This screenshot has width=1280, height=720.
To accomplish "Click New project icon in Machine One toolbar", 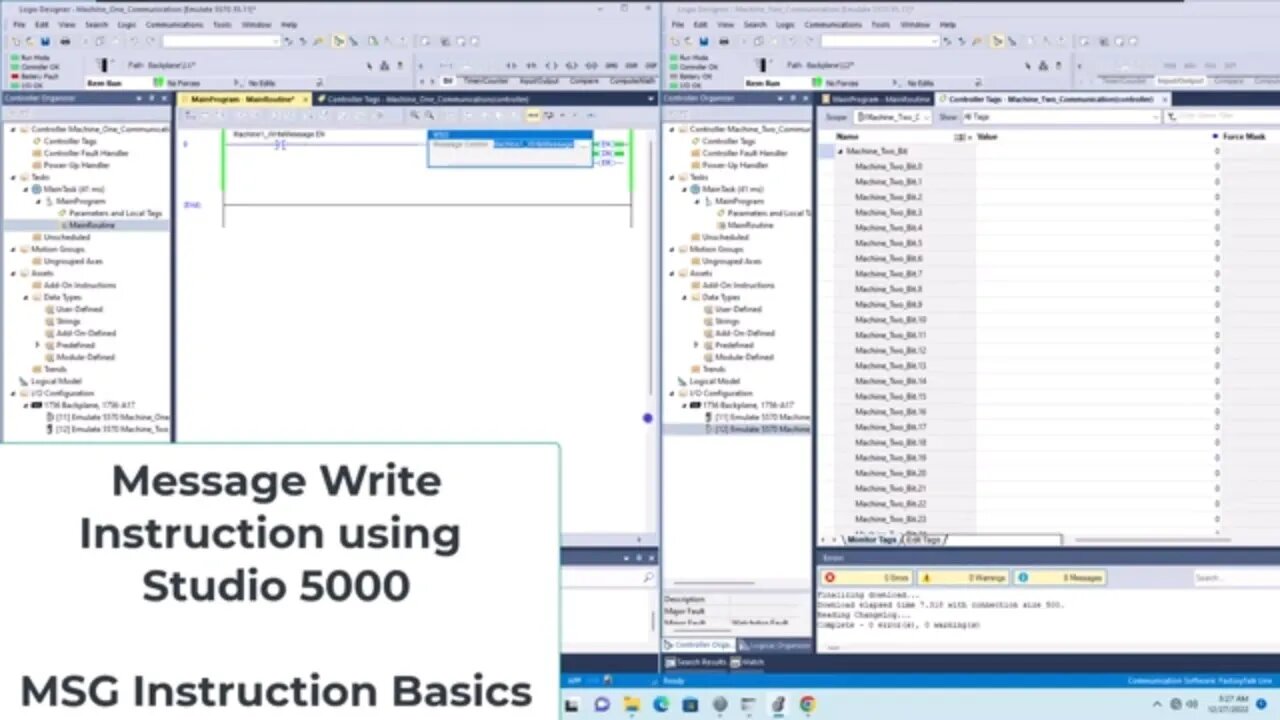I will (x=16, y=41).
